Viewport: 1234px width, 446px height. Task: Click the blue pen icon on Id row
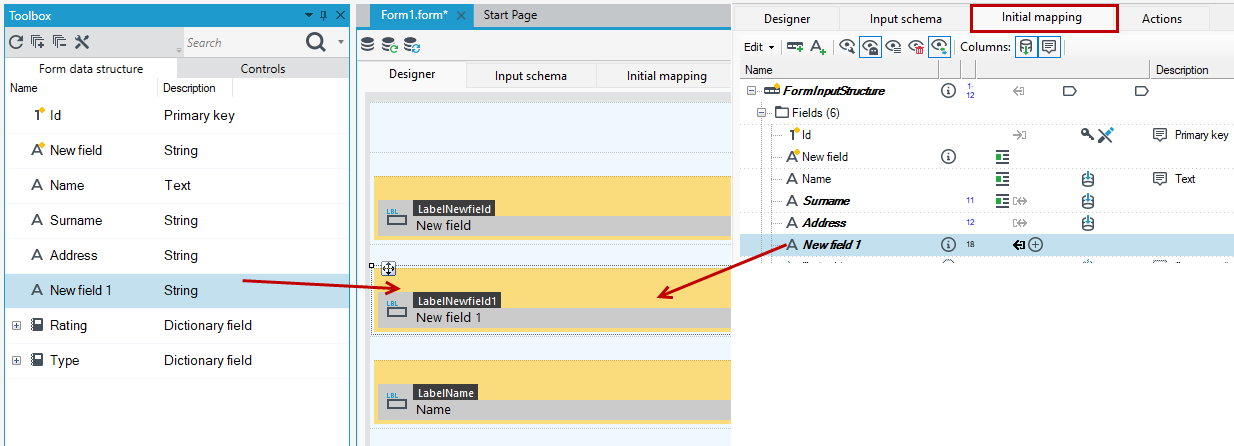click(x=1105, y=135)
